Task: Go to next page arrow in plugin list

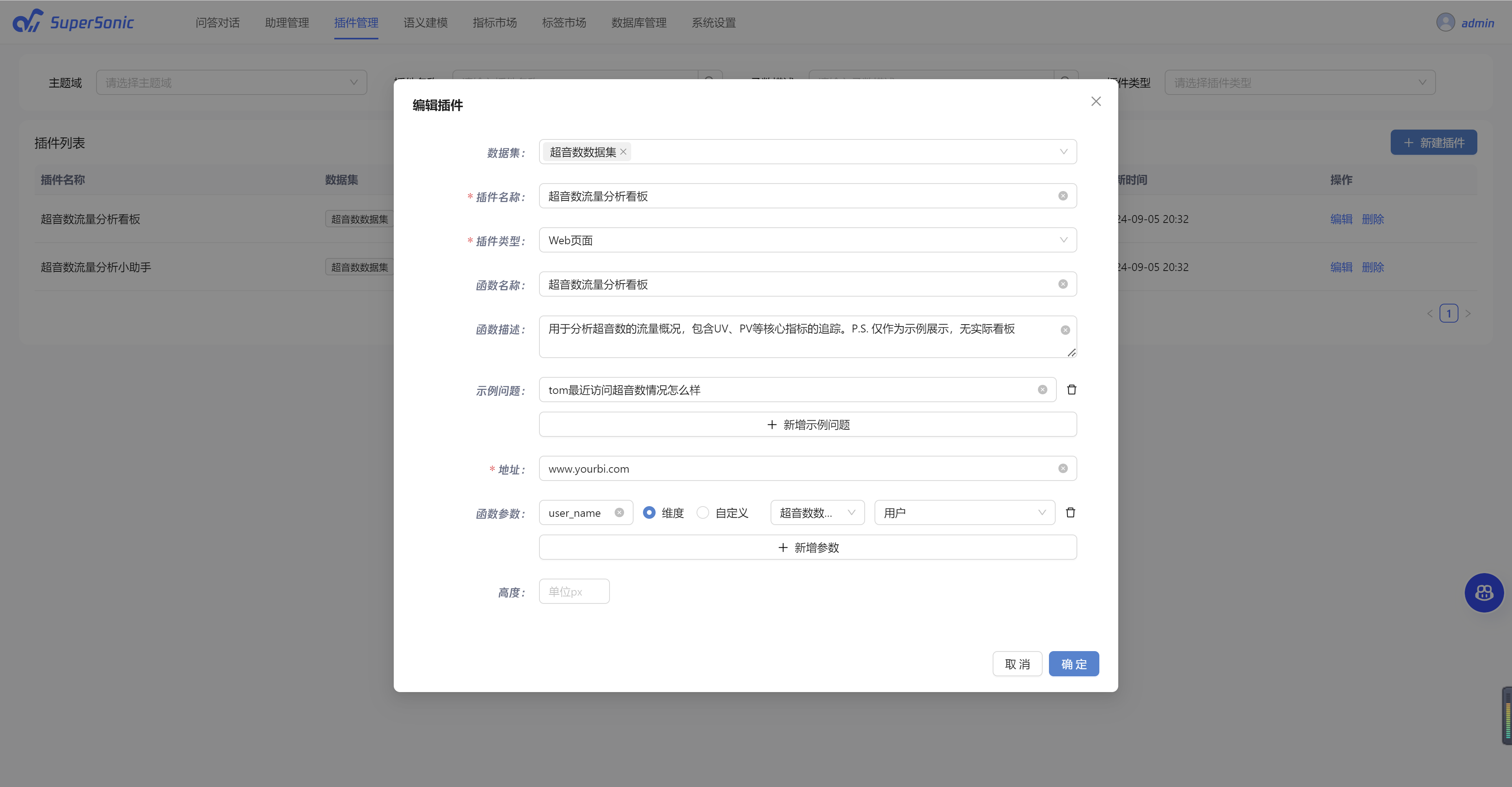Action: (1468, 314)
